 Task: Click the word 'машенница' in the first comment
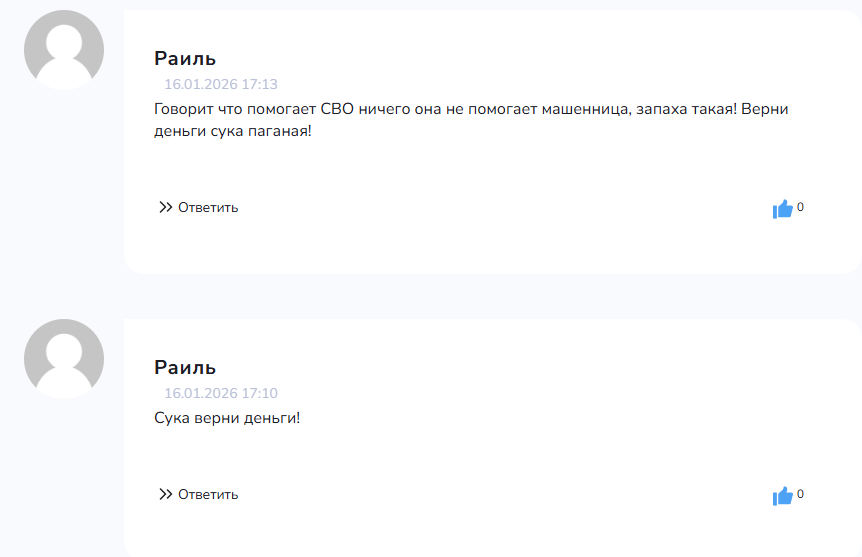pyautogui.click(x=586, y=109)
